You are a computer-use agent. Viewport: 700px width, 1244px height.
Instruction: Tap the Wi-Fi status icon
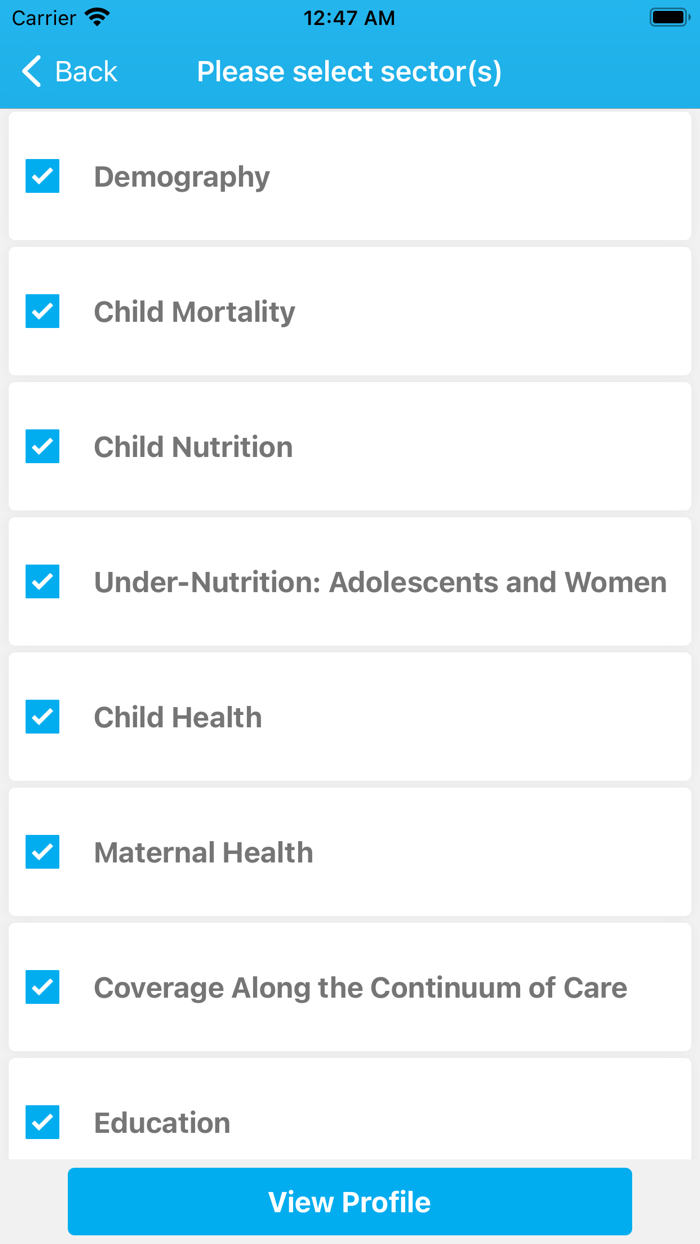pos(97,17)
